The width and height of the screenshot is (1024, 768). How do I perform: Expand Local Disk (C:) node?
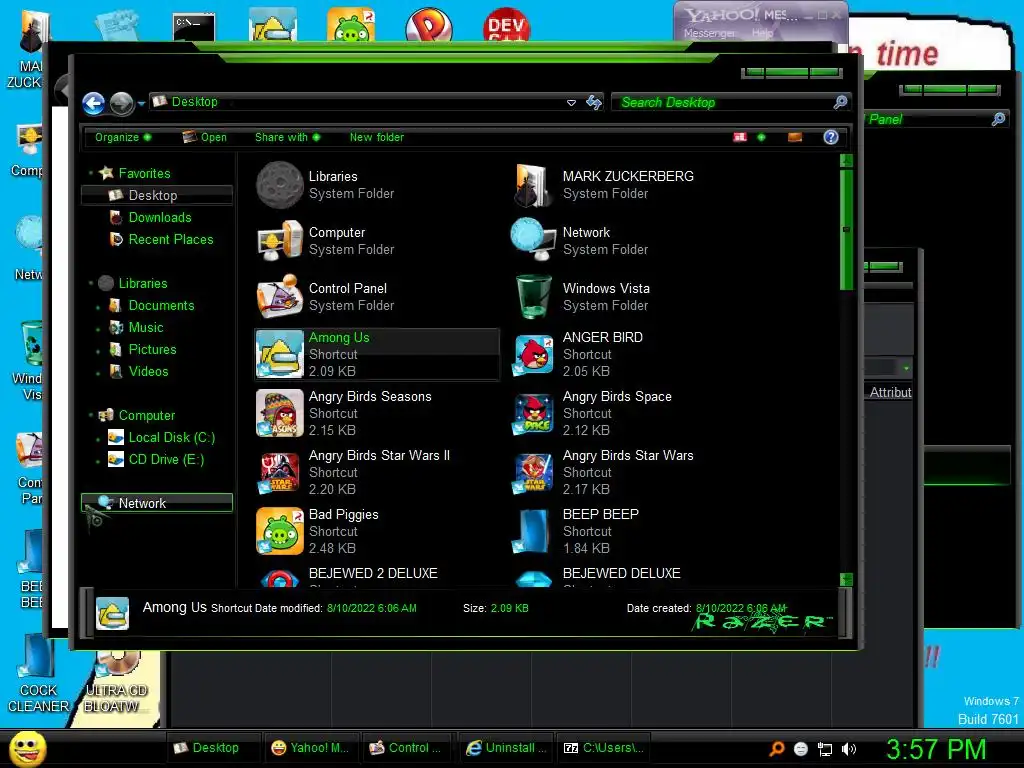99,439
